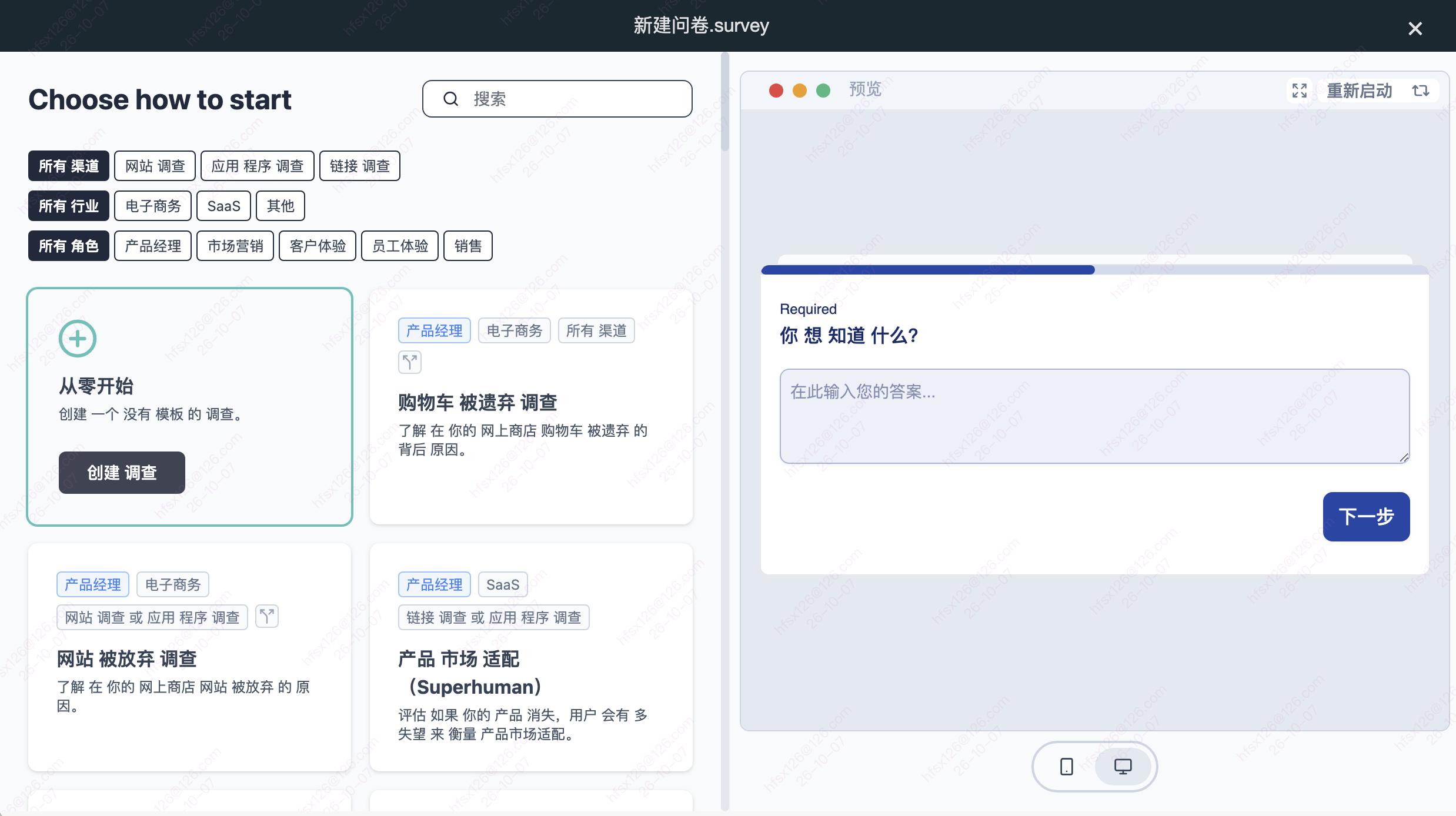
Task: Expand the preview to fullscreen
Action: pos(1300,90)
